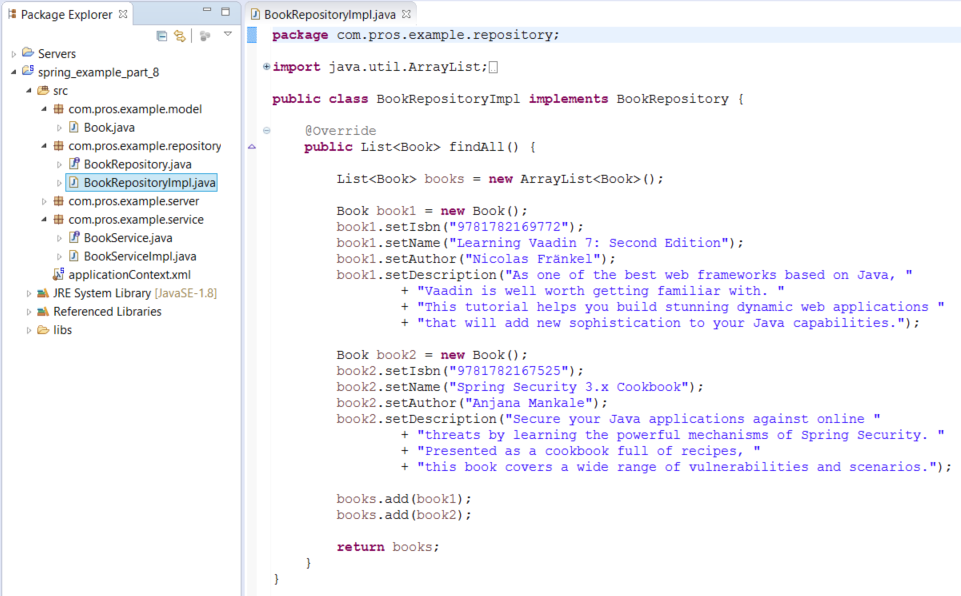Expand the folded import statements
Viewport: 961px width, 596px height.
[266, 66]
